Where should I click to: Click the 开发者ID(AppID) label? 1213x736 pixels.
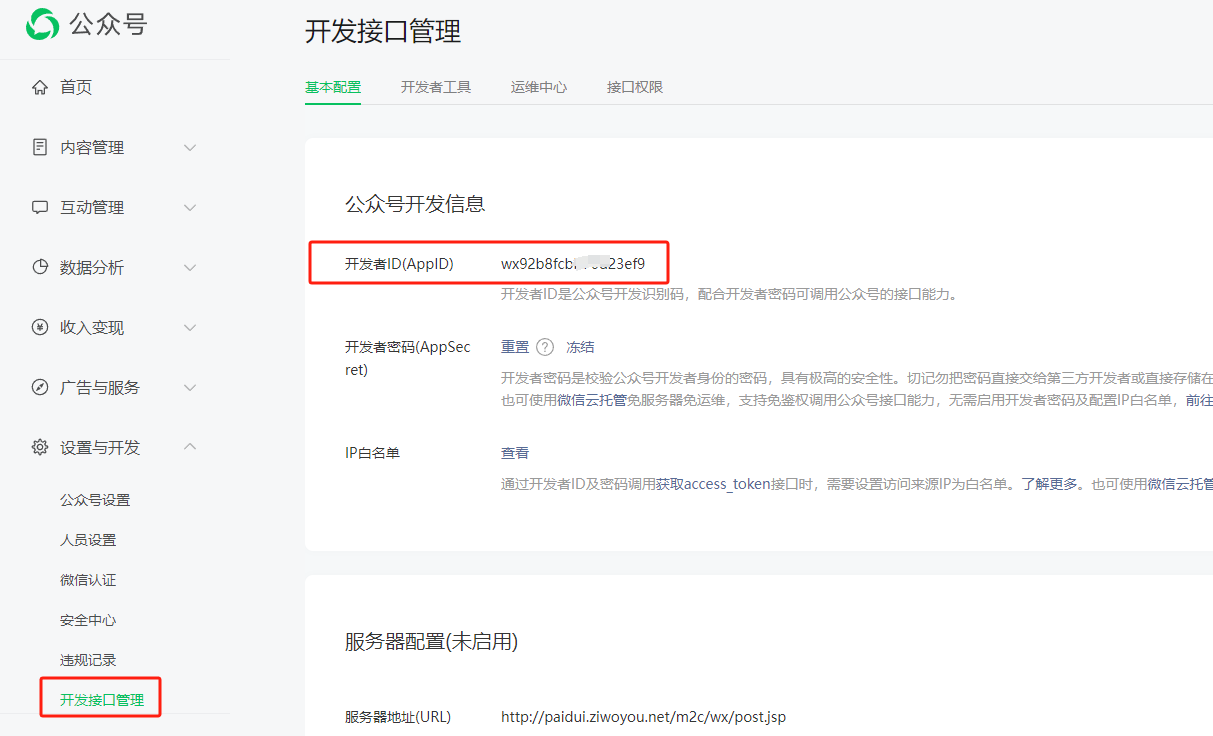point(399,264)
